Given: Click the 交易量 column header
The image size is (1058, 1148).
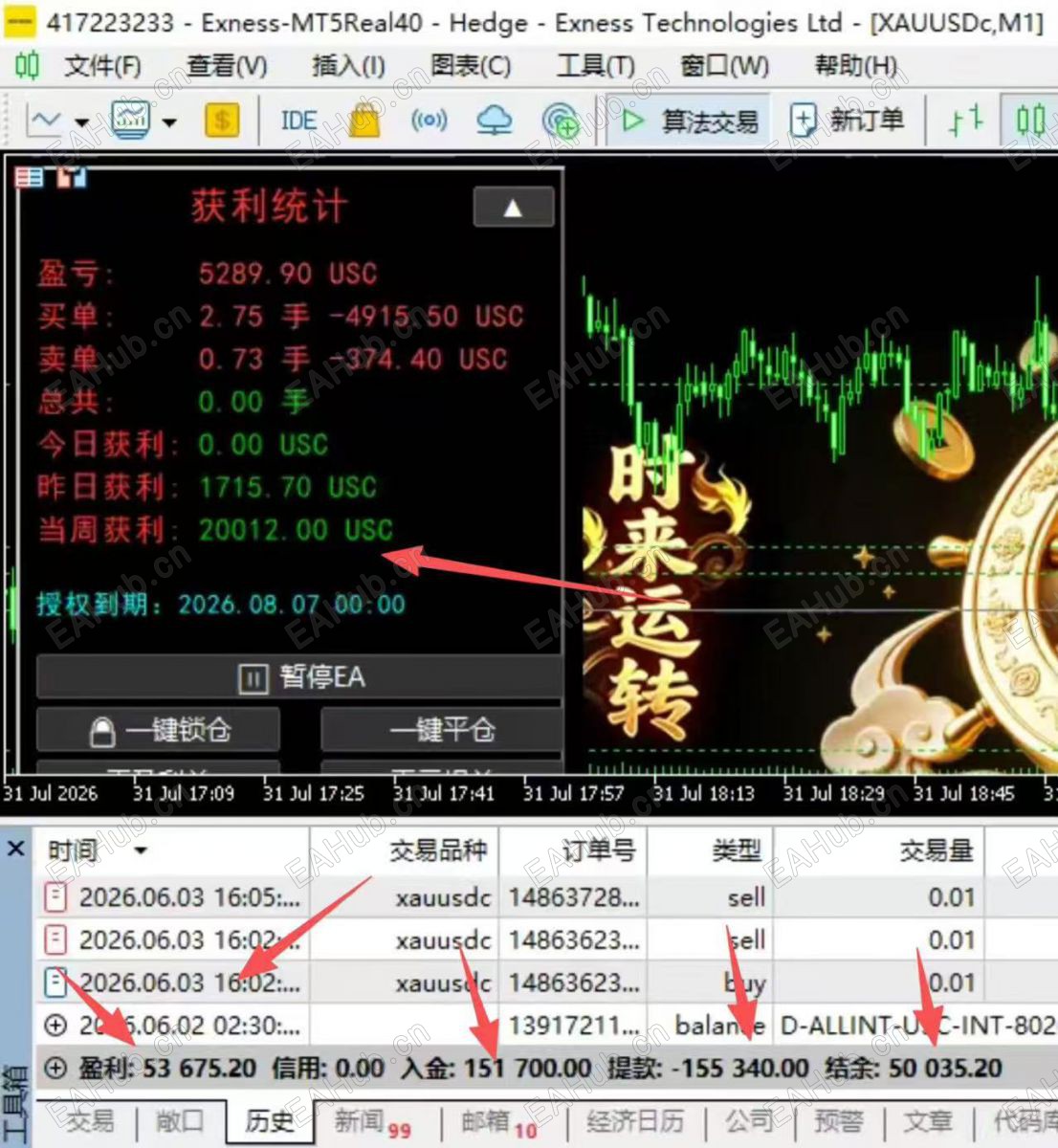Looking at the screenshot, I should (937, 850).
